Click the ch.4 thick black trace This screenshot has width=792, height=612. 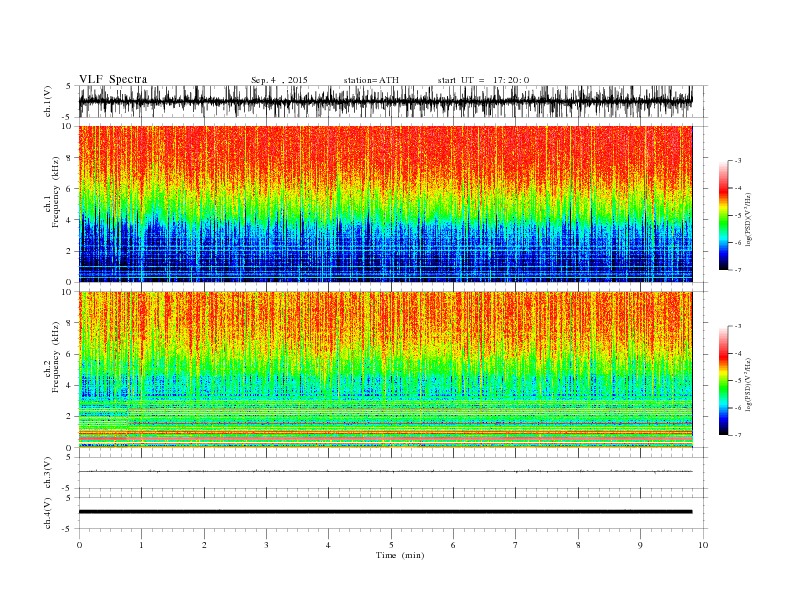click(386, 512)
